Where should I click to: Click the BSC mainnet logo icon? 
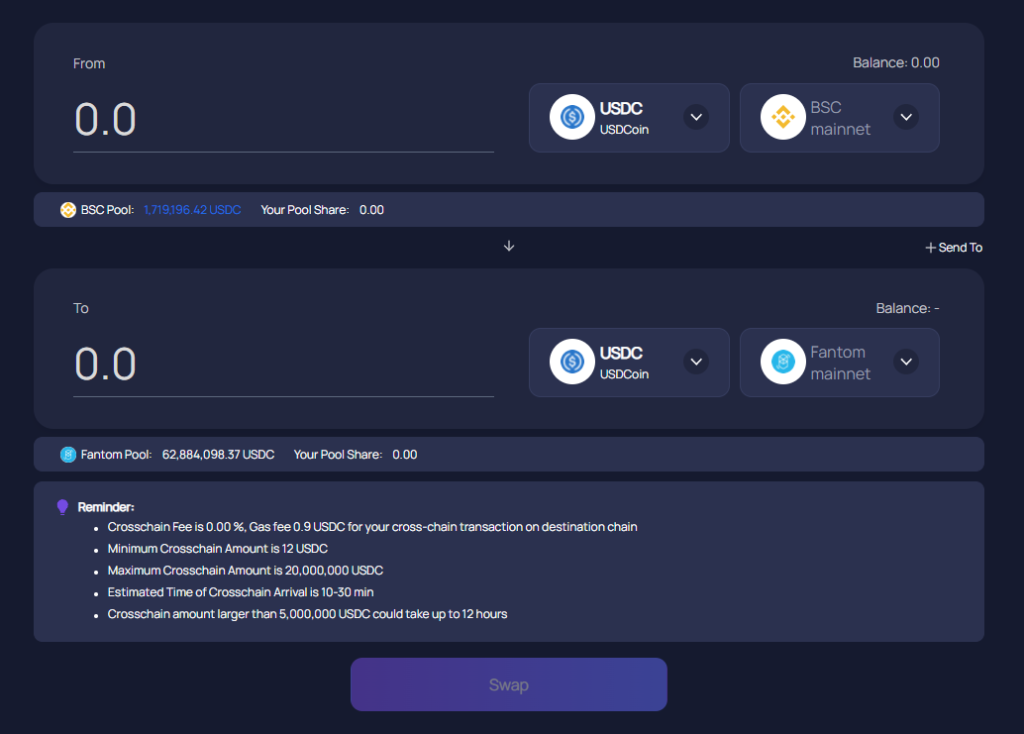click(x=782, y=118)
